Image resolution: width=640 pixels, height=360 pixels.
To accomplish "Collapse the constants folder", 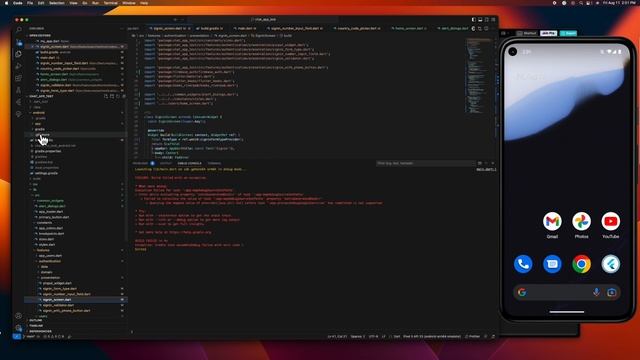I will click(44, 223).
